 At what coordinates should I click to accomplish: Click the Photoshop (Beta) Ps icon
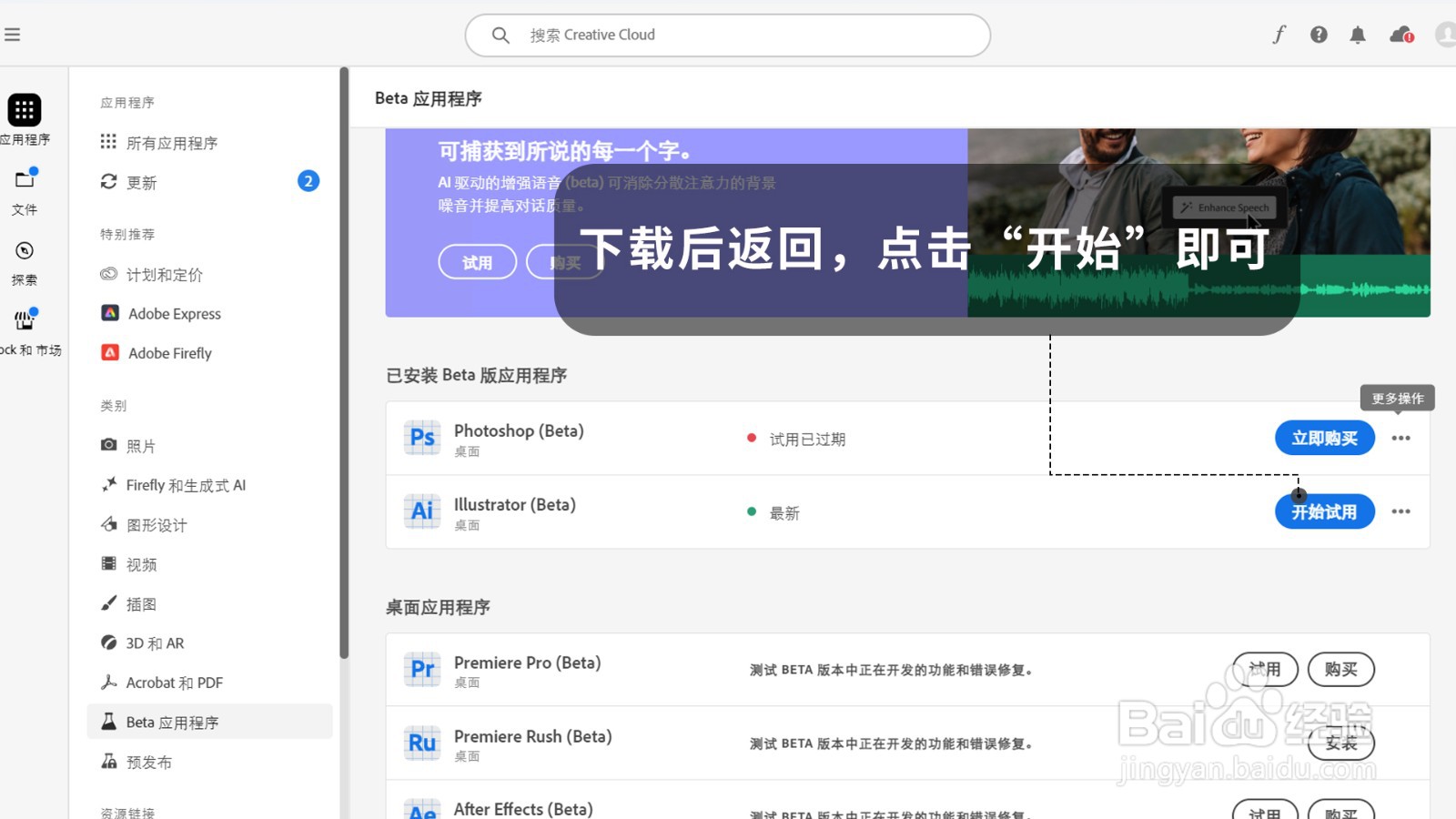coord(422,438)
